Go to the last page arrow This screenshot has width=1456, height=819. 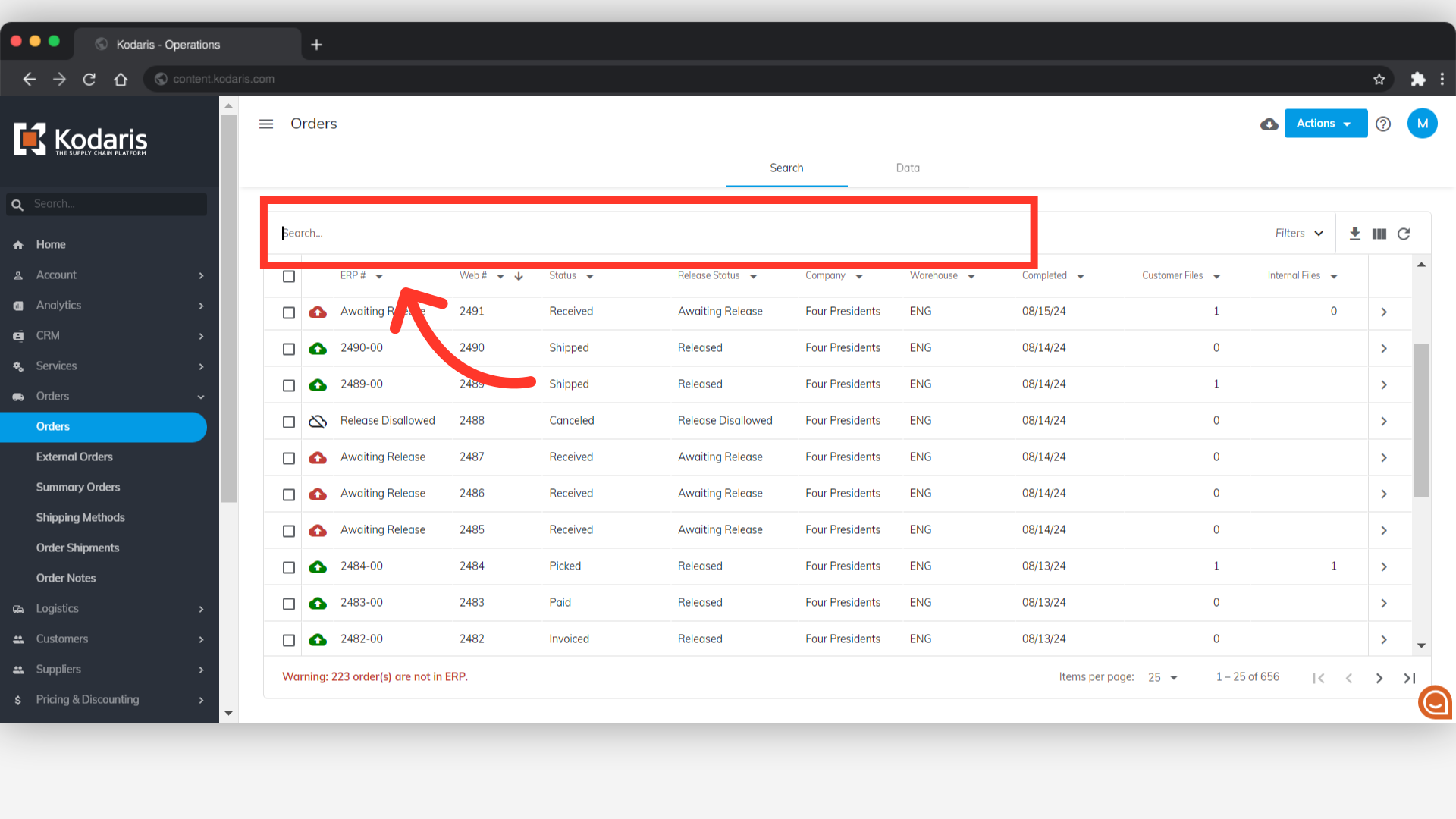pyautogui.click(x=1409, y=678)
